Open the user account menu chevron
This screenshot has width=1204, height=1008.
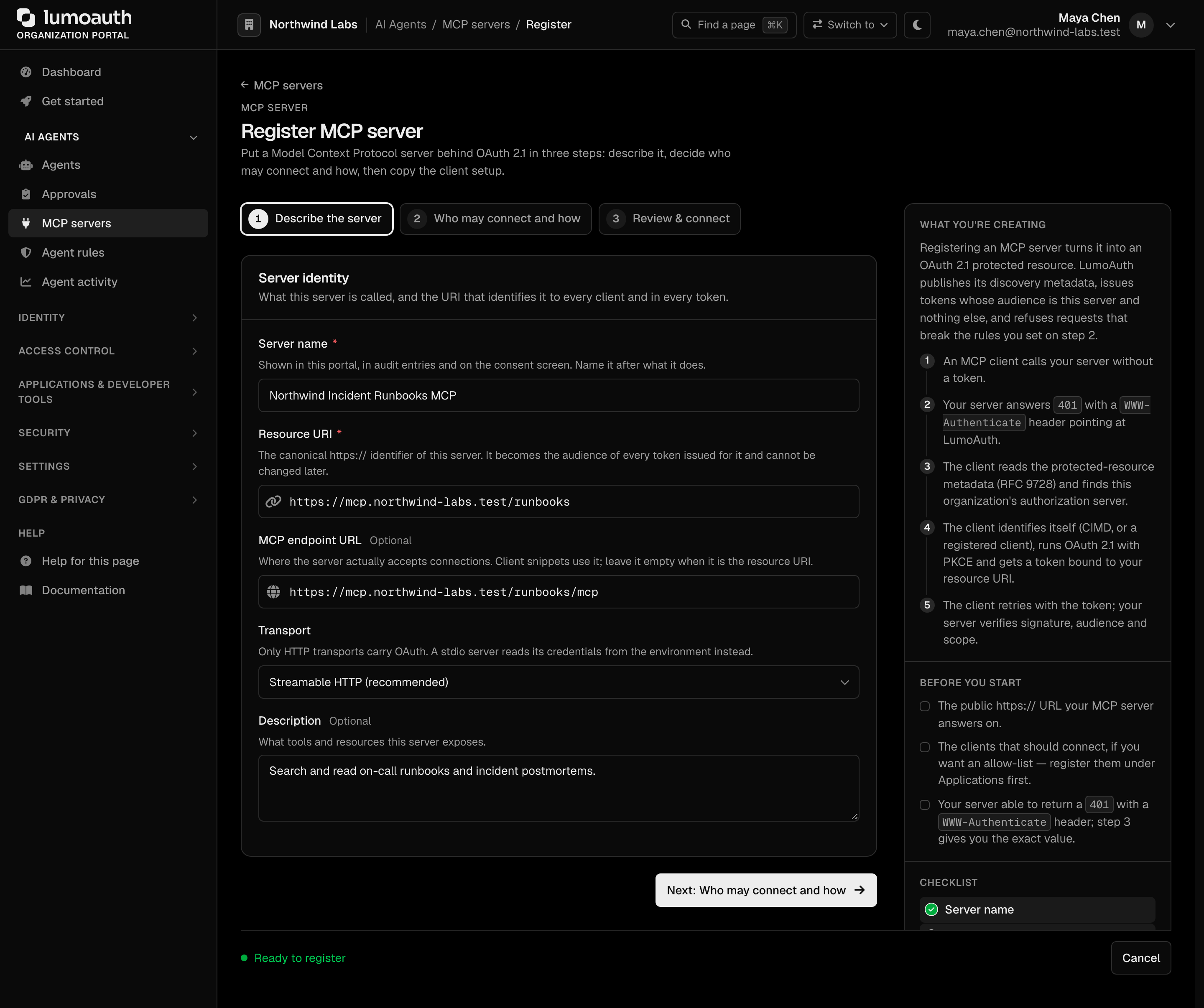click(x=1171, y=25)
